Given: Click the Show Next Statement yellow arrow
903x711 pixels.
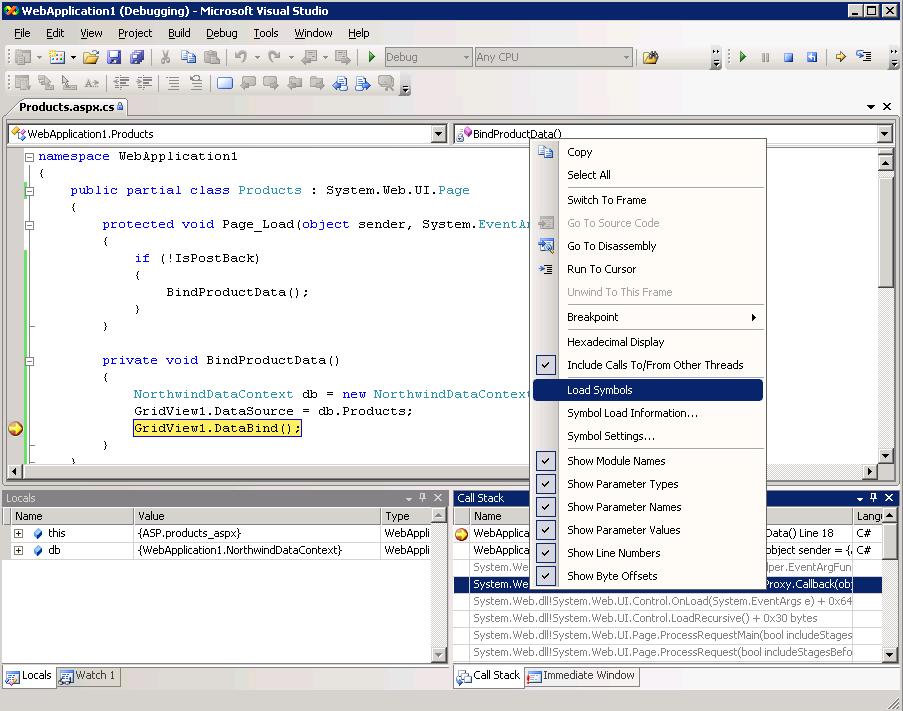Looking at the screenshot, I should [x=840, y=57].
